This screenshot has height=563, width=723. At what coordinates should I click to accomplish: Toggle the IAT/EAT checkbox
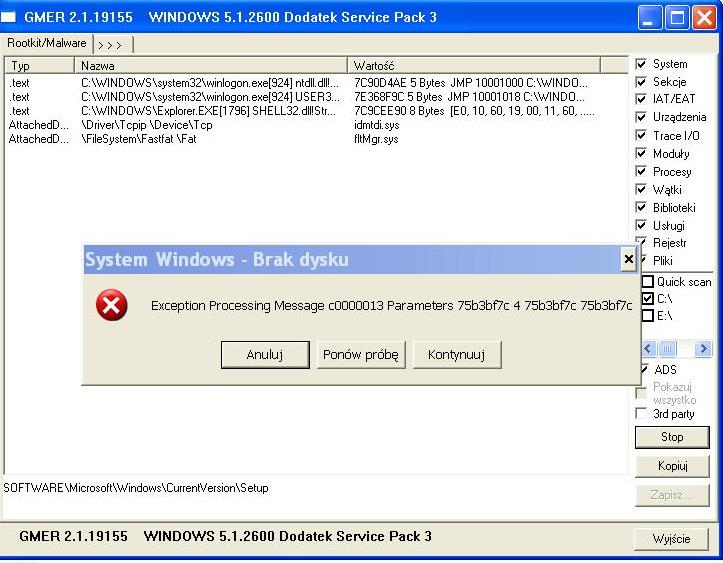click(641, 99)
